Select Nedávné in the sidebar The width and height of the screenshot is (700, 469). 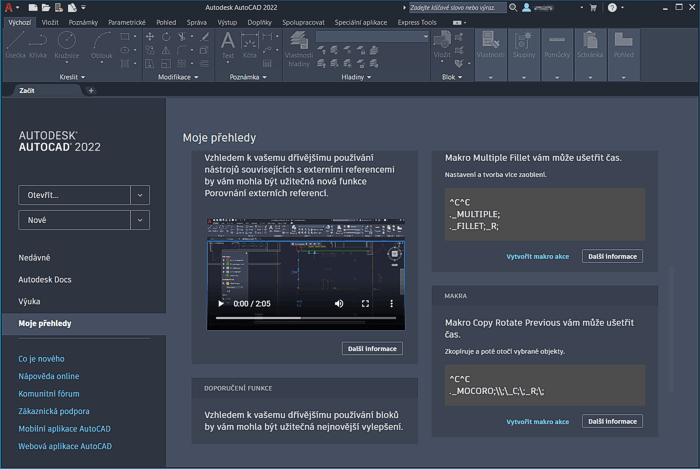(34, 257)
